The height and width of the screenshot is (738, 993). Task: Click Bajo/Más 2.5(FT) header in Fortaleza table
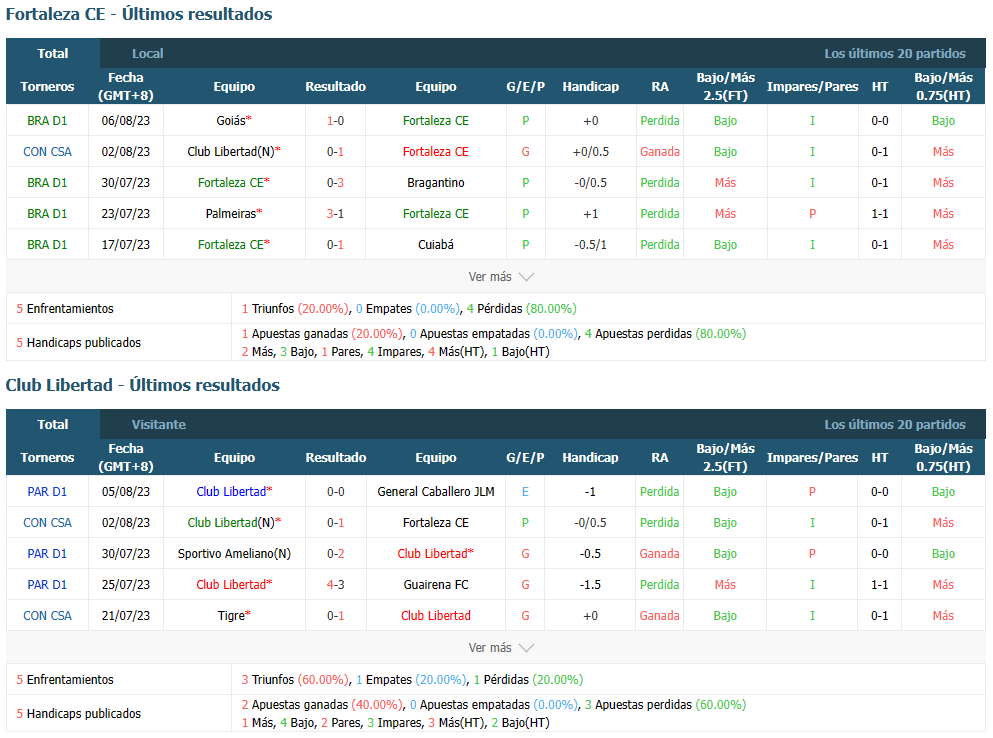pos(725,87)
